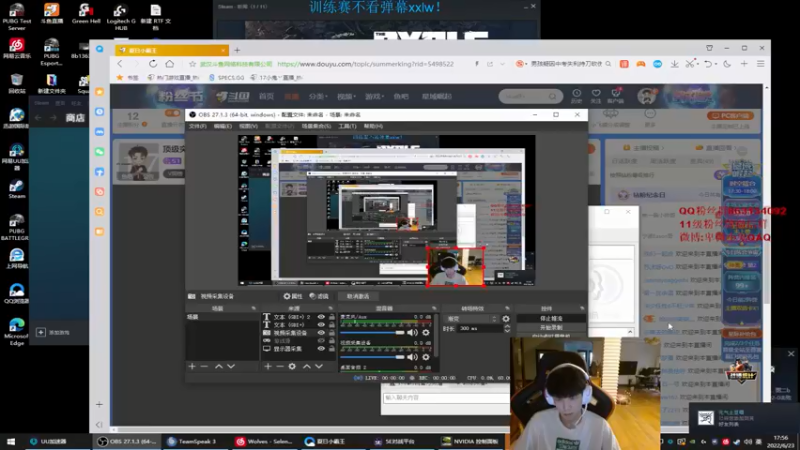Screen dimensions: 800x450
Task: Hide the 视频采集设备 source
Action: (321, 333)
